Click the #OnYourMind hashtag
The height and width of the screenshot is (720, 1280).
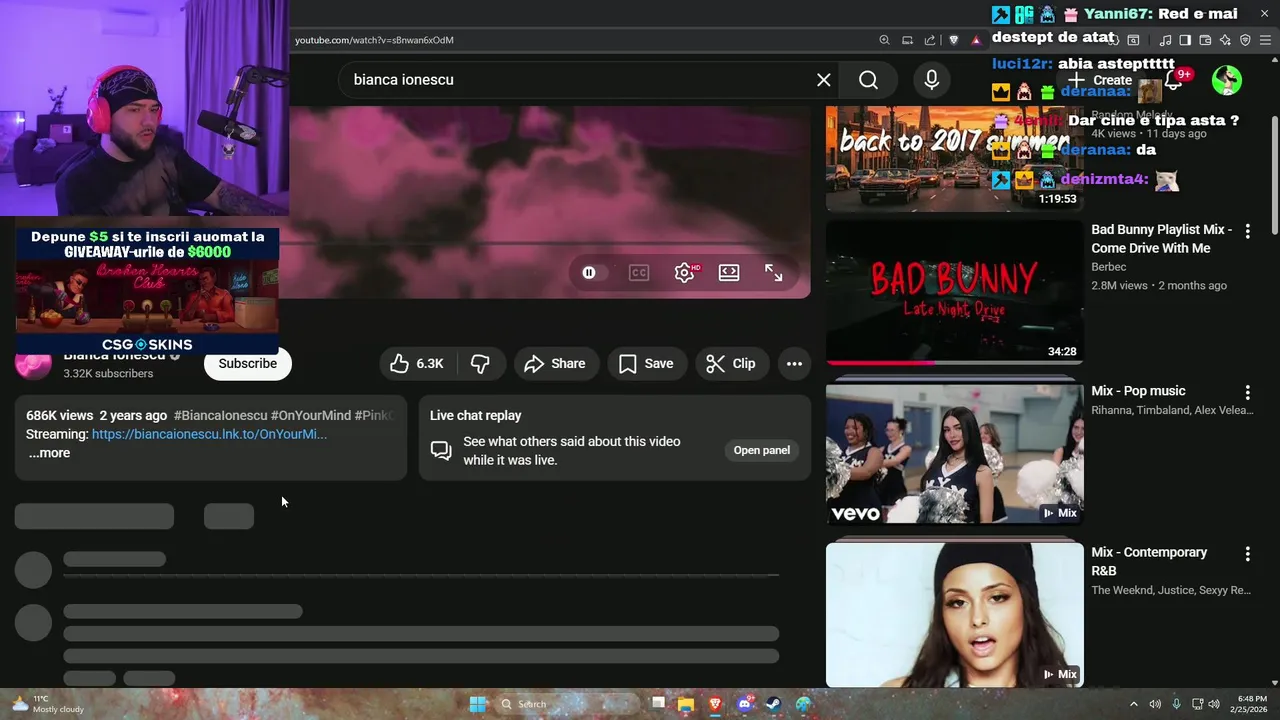(311, 415)
